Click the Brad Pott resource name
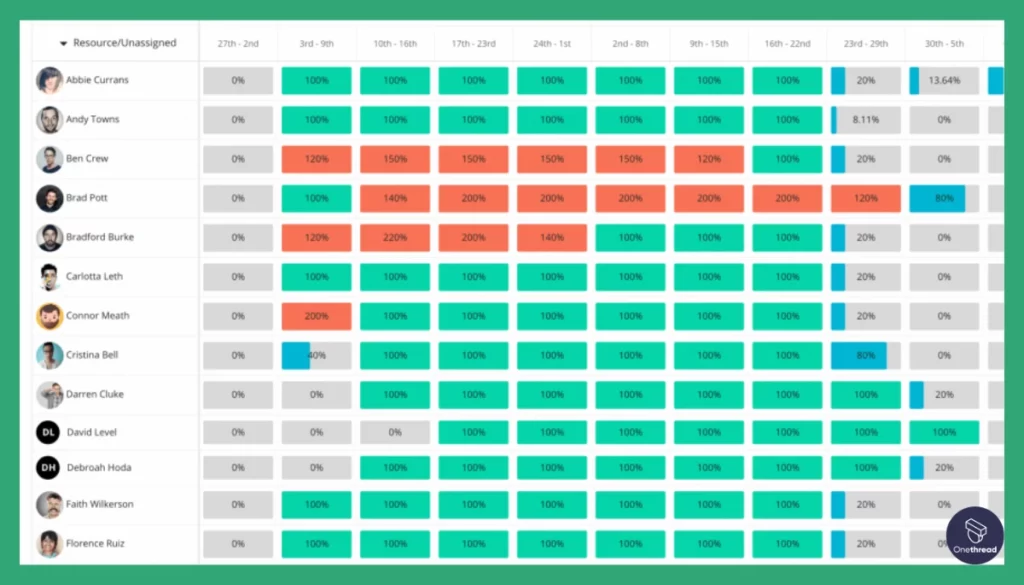The image size is (1024, 585). [x=88, y=198]
